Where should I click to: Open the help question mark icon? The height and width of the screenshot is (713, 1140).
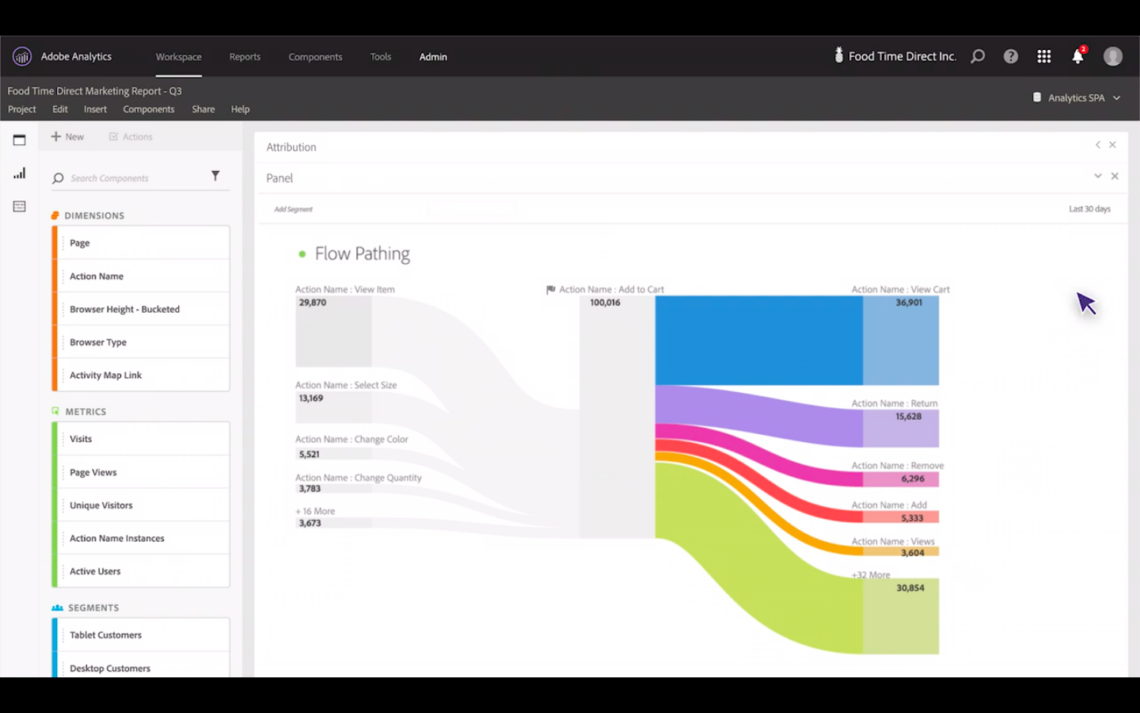point(1011,57)
